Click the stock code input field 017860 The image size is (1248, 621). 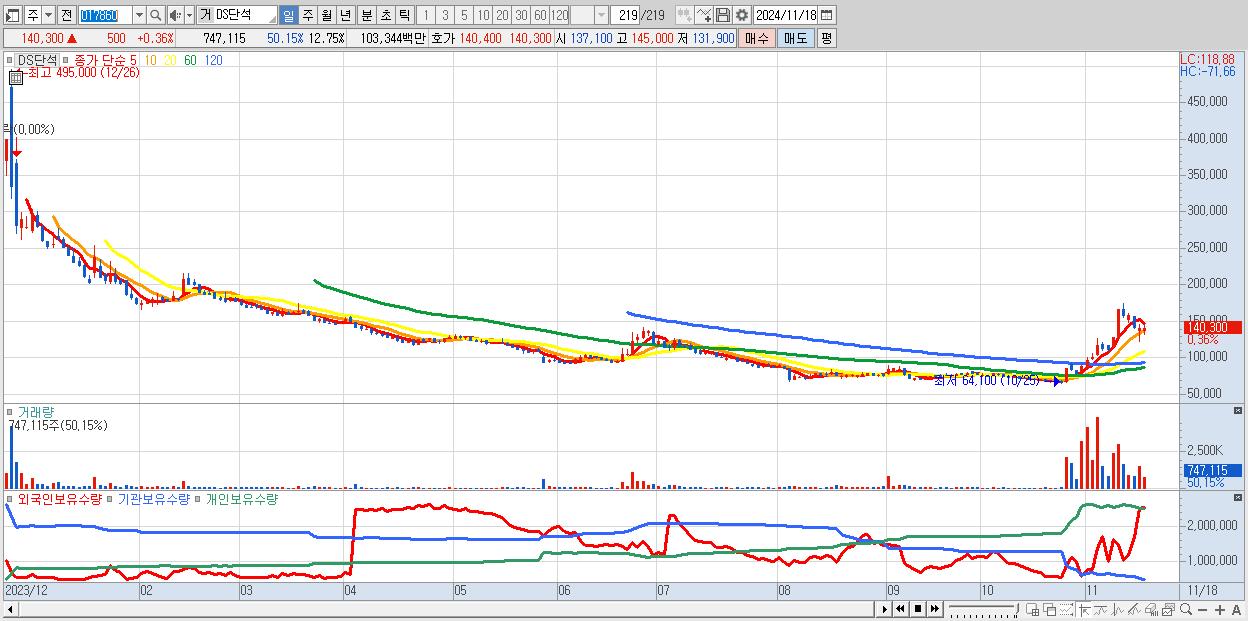[105, 15]
